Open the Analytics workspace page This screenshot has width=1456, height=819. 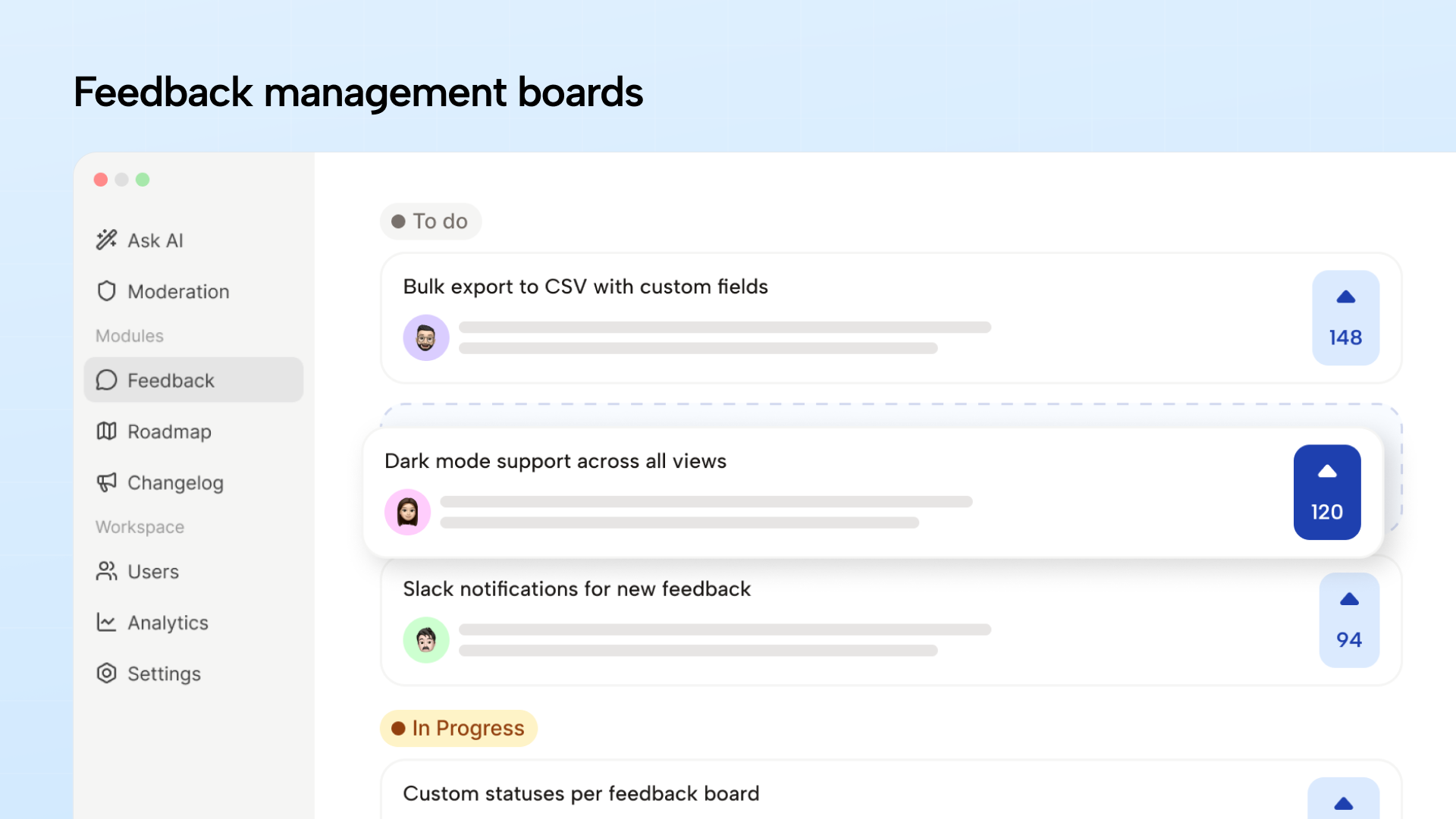[x=168, y=623]
